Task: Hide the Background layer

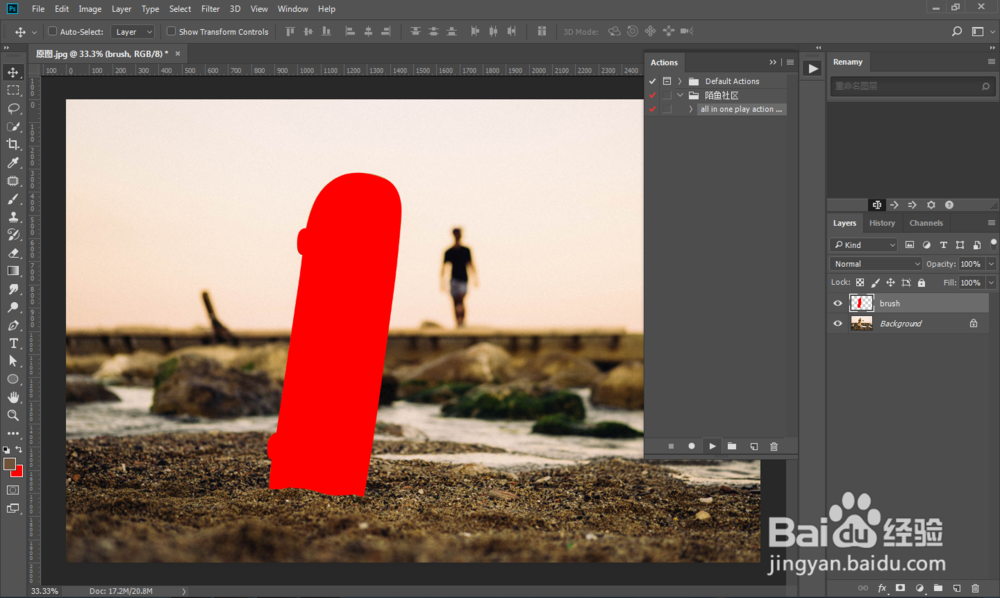Action: point(838,324)
